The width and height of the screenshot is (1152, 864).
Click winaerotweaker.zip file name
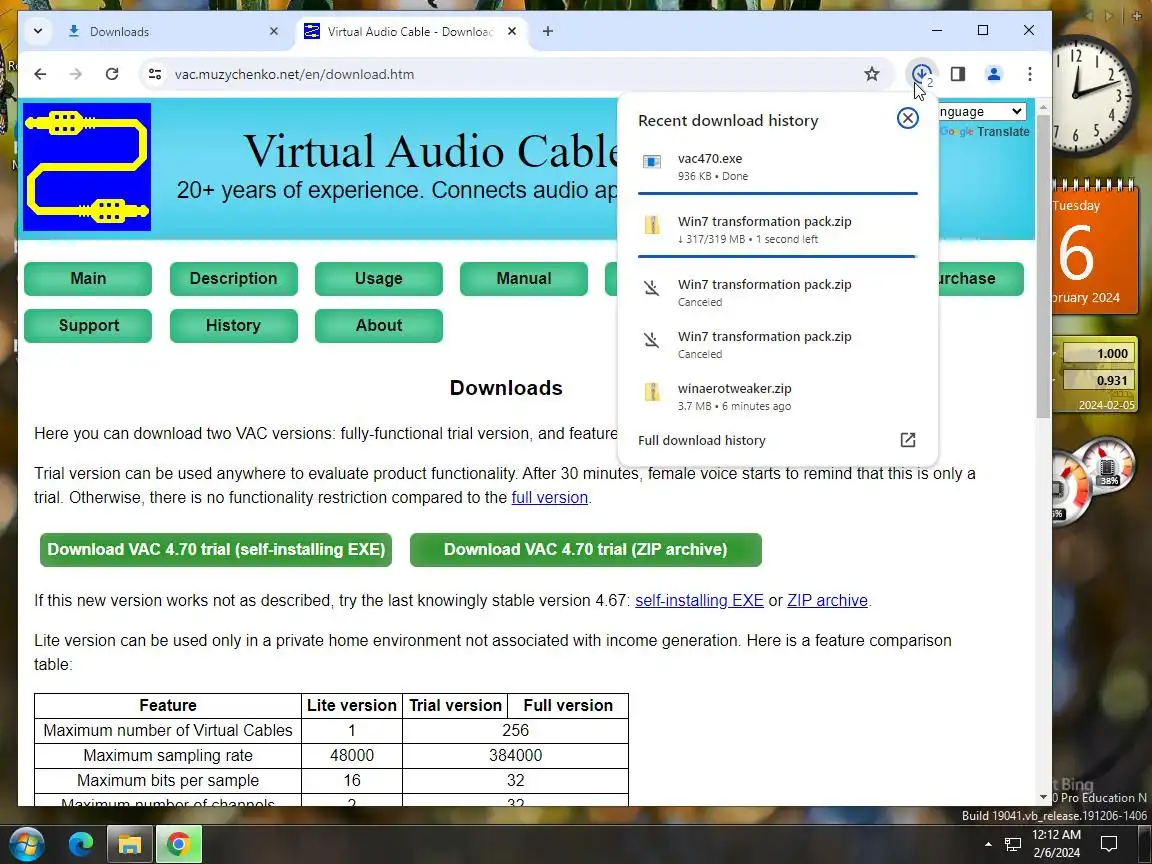(x=735, y=389)
